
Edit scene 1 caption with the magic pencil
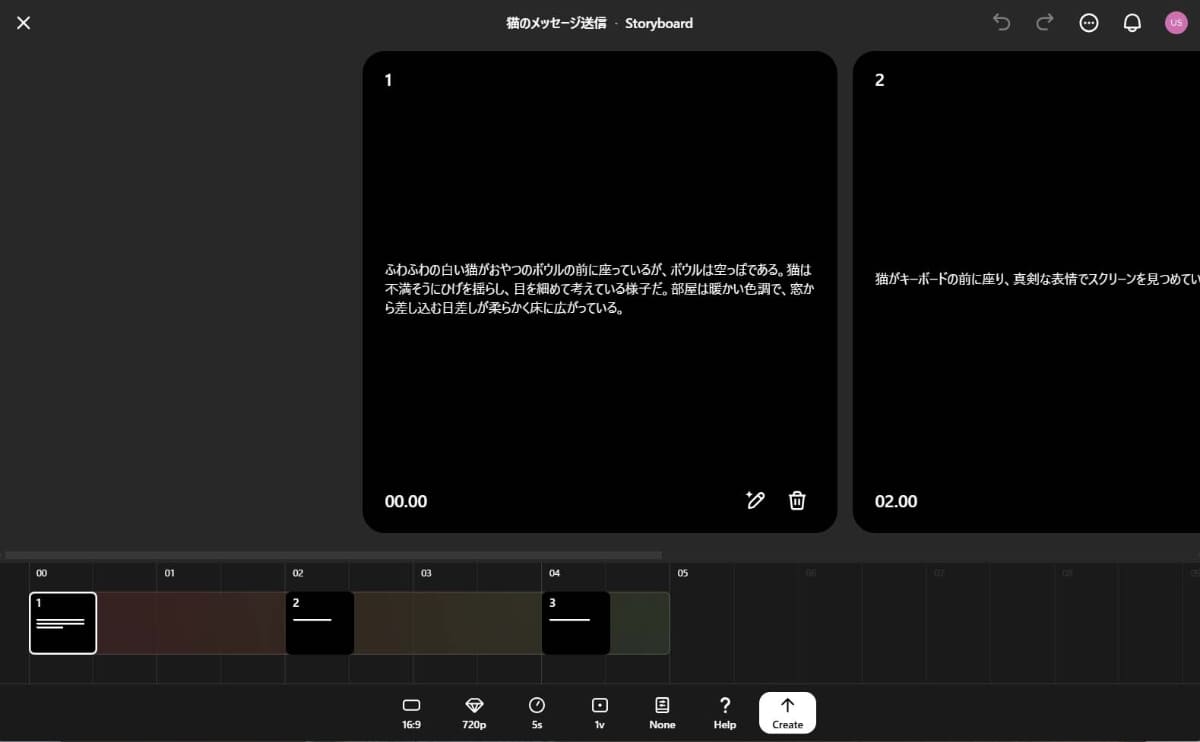[755, 500]
